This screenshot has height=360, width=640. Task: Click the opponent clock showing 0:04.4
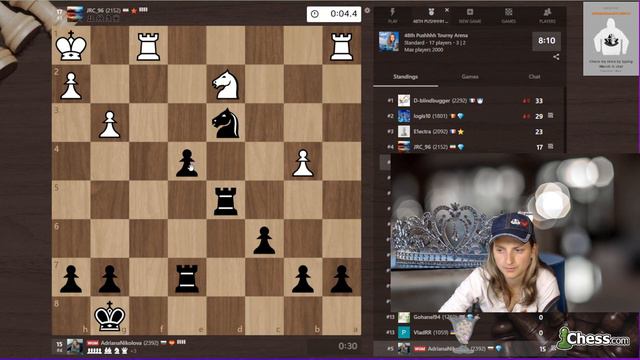(333, 14)
